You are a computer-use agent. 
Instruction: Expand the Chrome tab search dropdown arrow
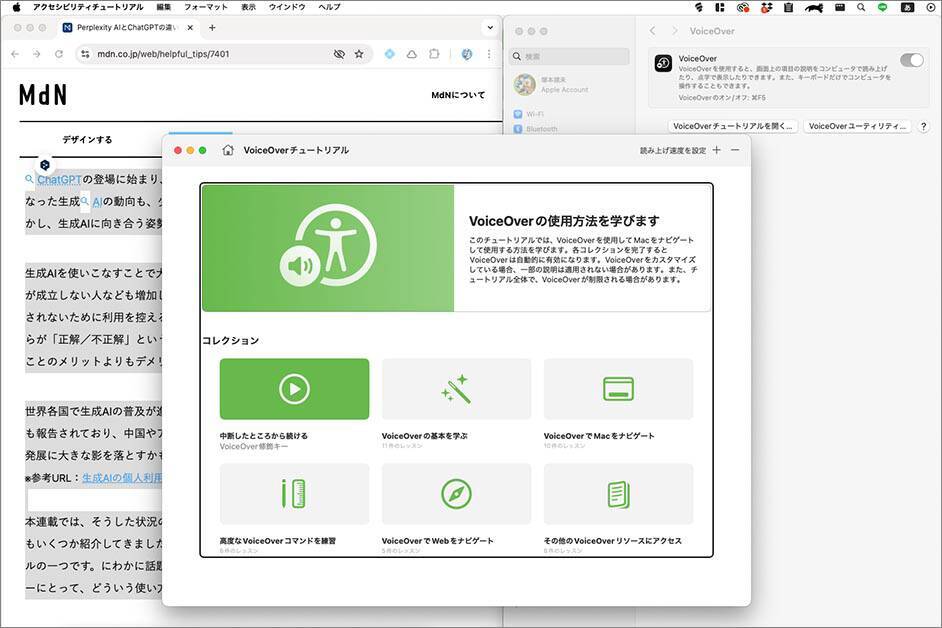pyautogui.click(x=489, y=27)
